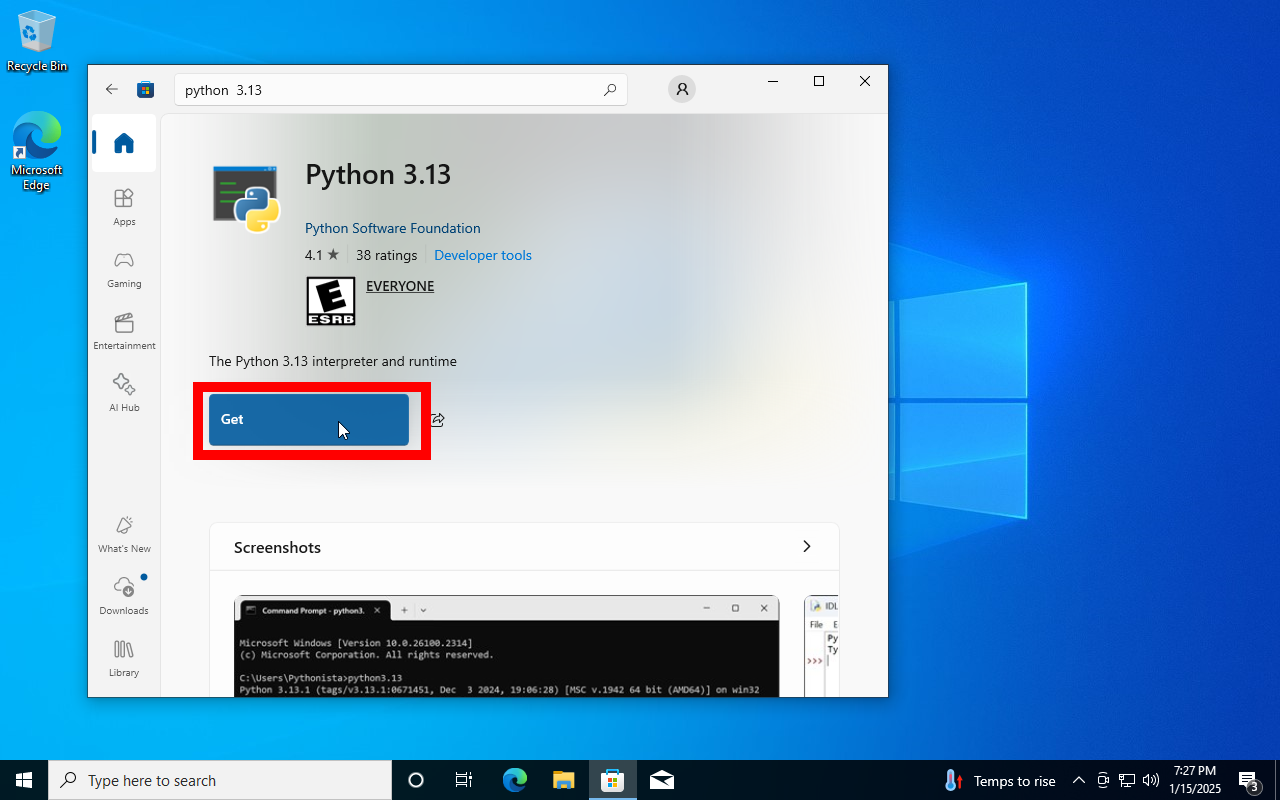Click the share icon beside Get
The width and height of the screenshot is (1280, 800).
[437, 420]
